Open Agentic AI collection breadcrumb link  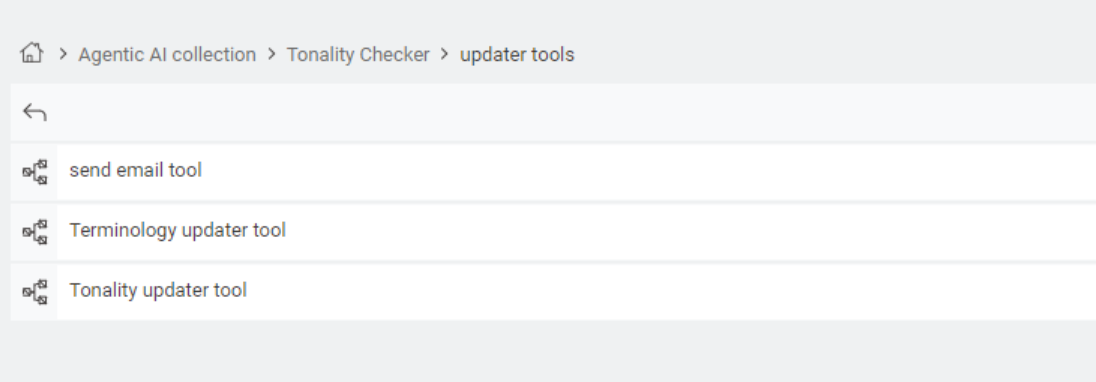[167, 54]
